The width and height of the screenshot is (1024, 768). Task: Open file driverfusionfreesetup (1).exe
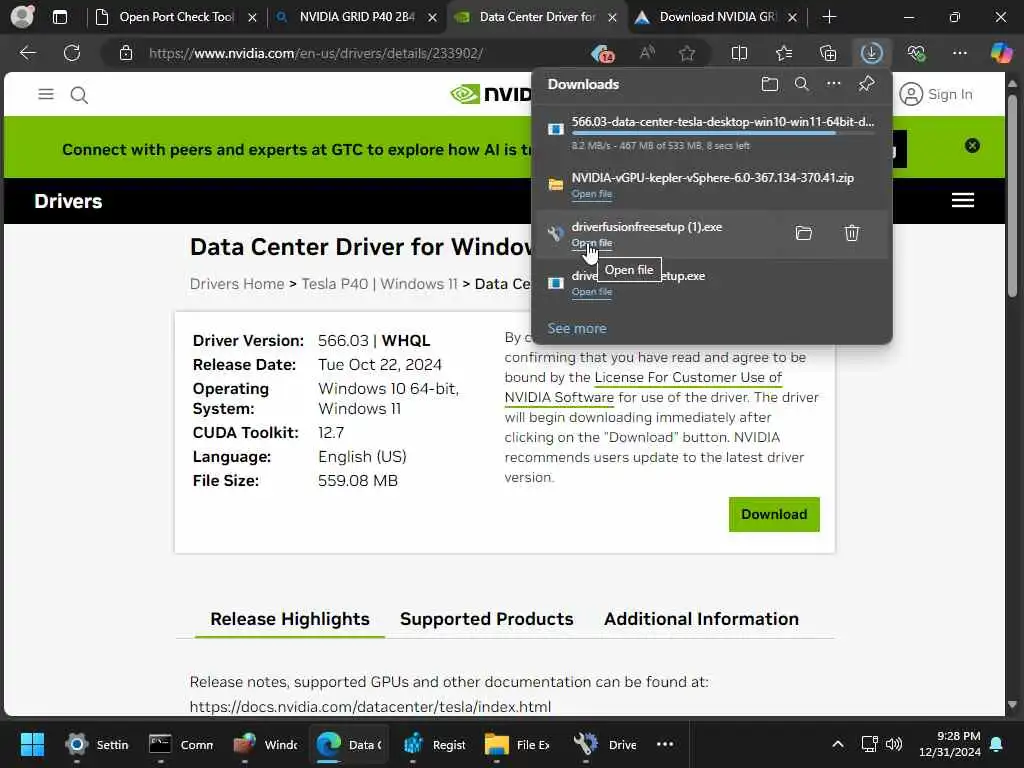click(592, 243)
